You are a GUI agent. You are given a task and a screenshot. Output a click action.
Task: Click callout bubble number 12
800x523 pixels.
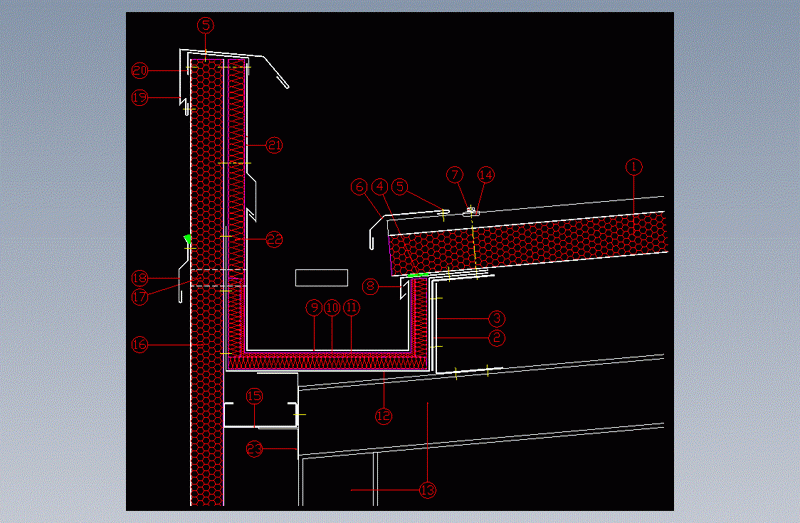pos(383,415)
